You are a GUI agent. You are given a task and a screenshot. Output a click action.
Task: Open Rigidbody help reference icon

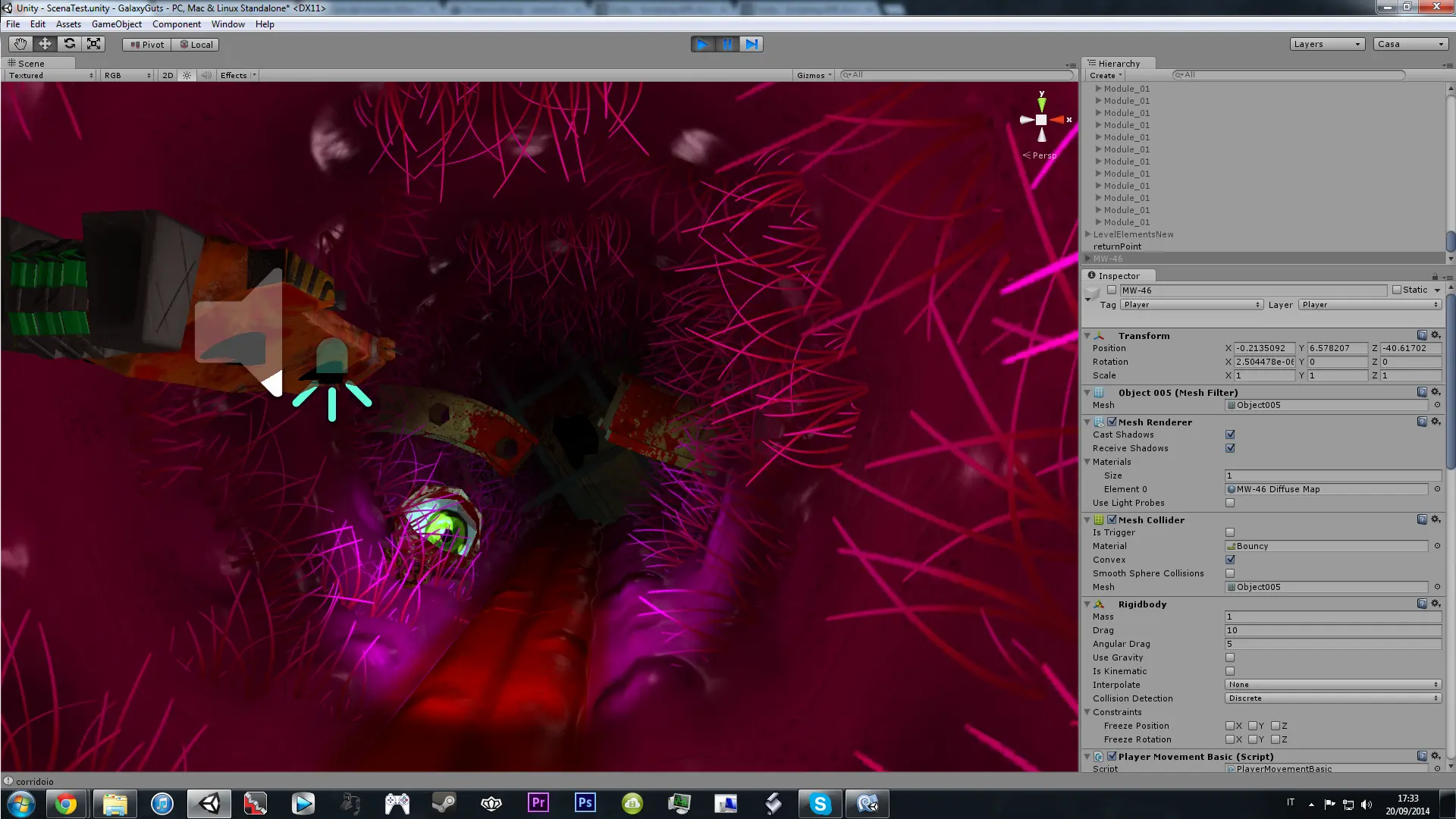1422,604
